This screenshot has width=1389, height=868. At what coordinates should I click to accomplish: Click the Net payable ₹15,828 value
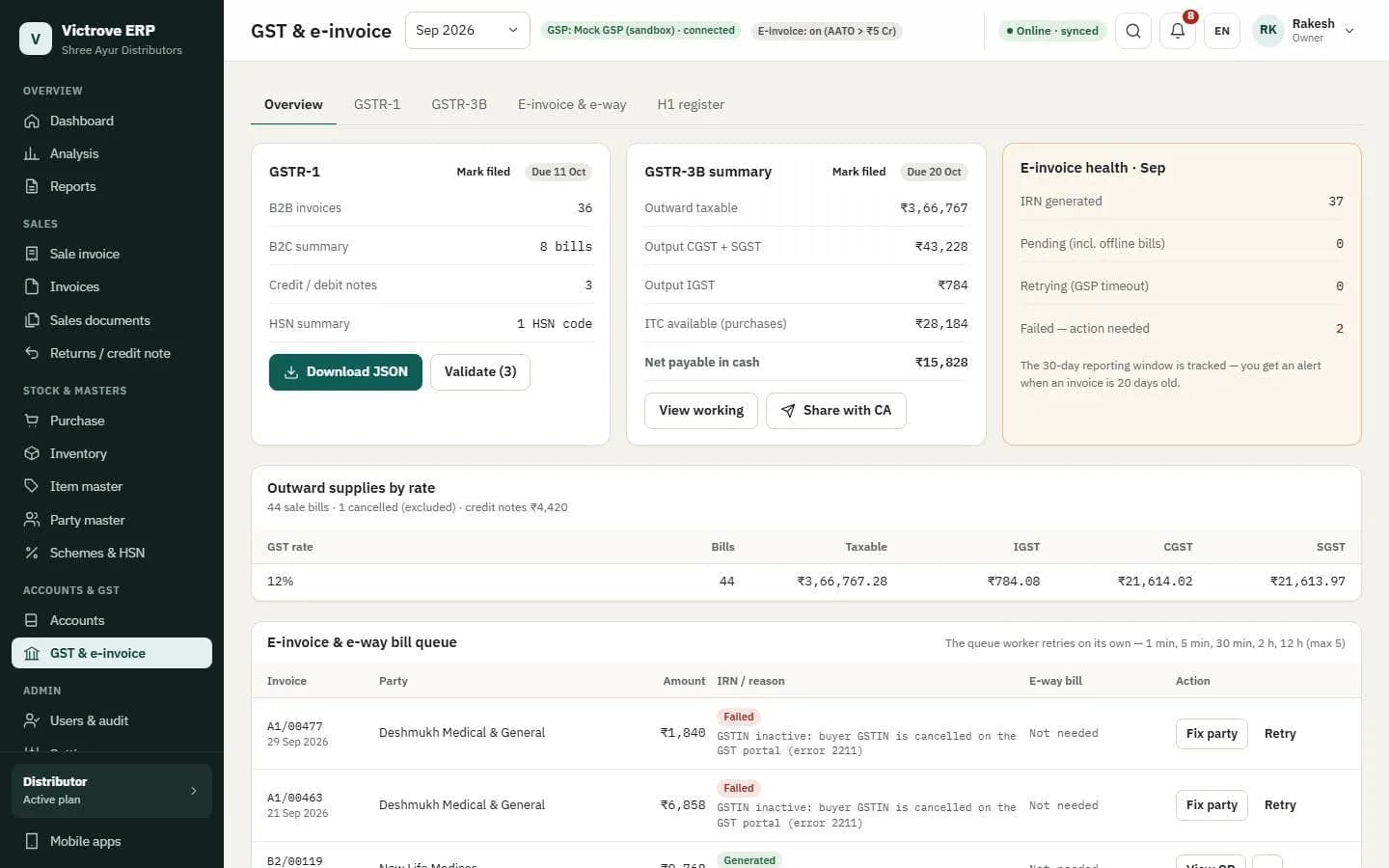tap(941, 362)
